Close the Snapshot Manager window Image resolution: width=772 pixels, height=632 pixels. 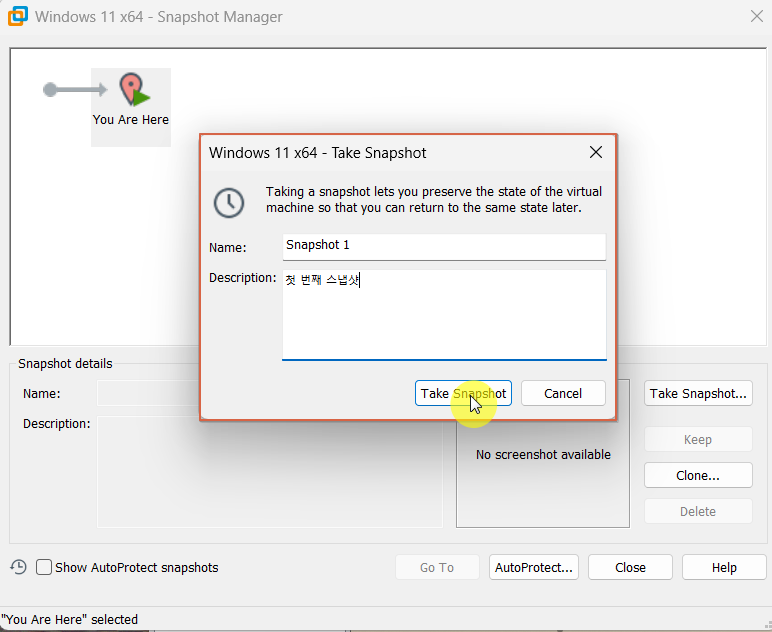(x=757, y=16)
